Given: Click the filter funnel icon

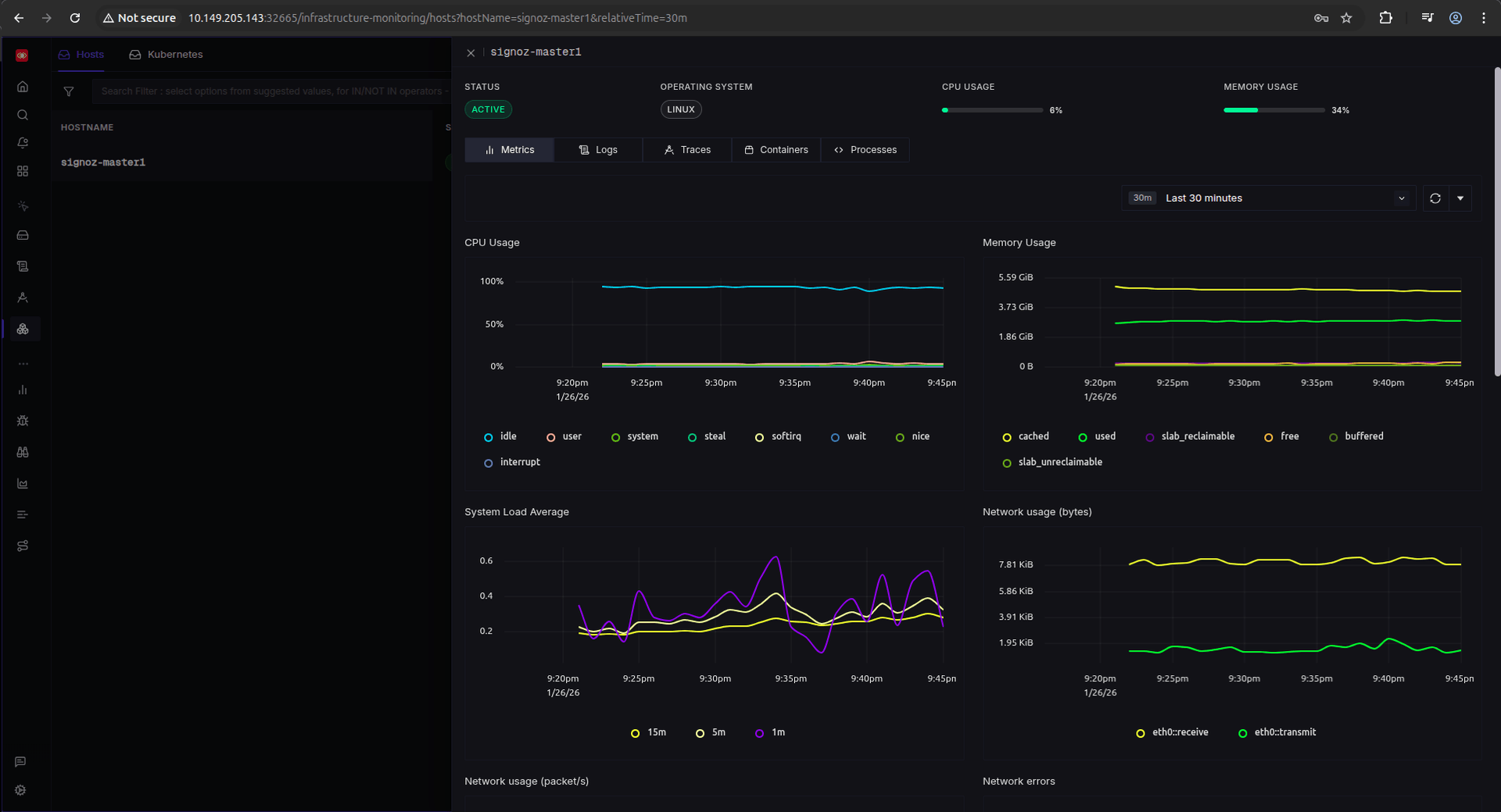Looking at the screenshot, I should coord(69,91).
